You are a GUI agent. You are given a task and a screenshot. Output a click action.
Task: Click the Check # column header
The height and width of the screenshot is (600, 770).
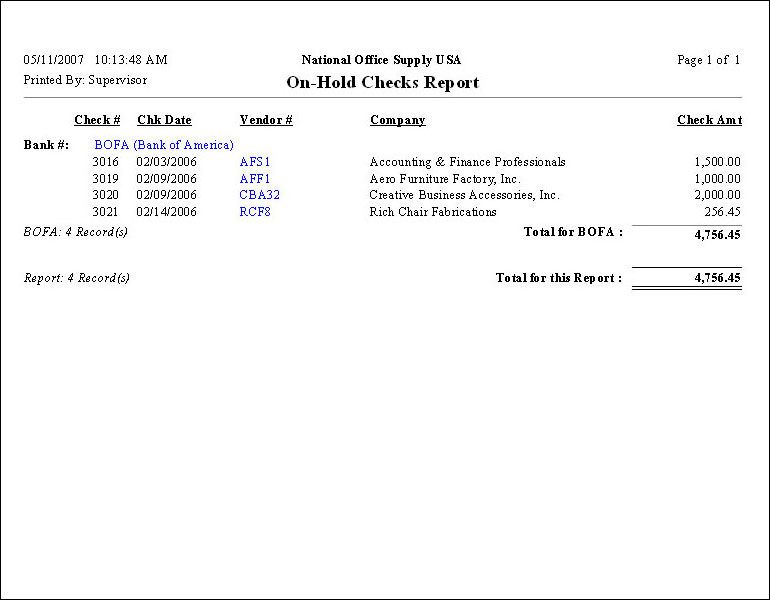[97, 120]
